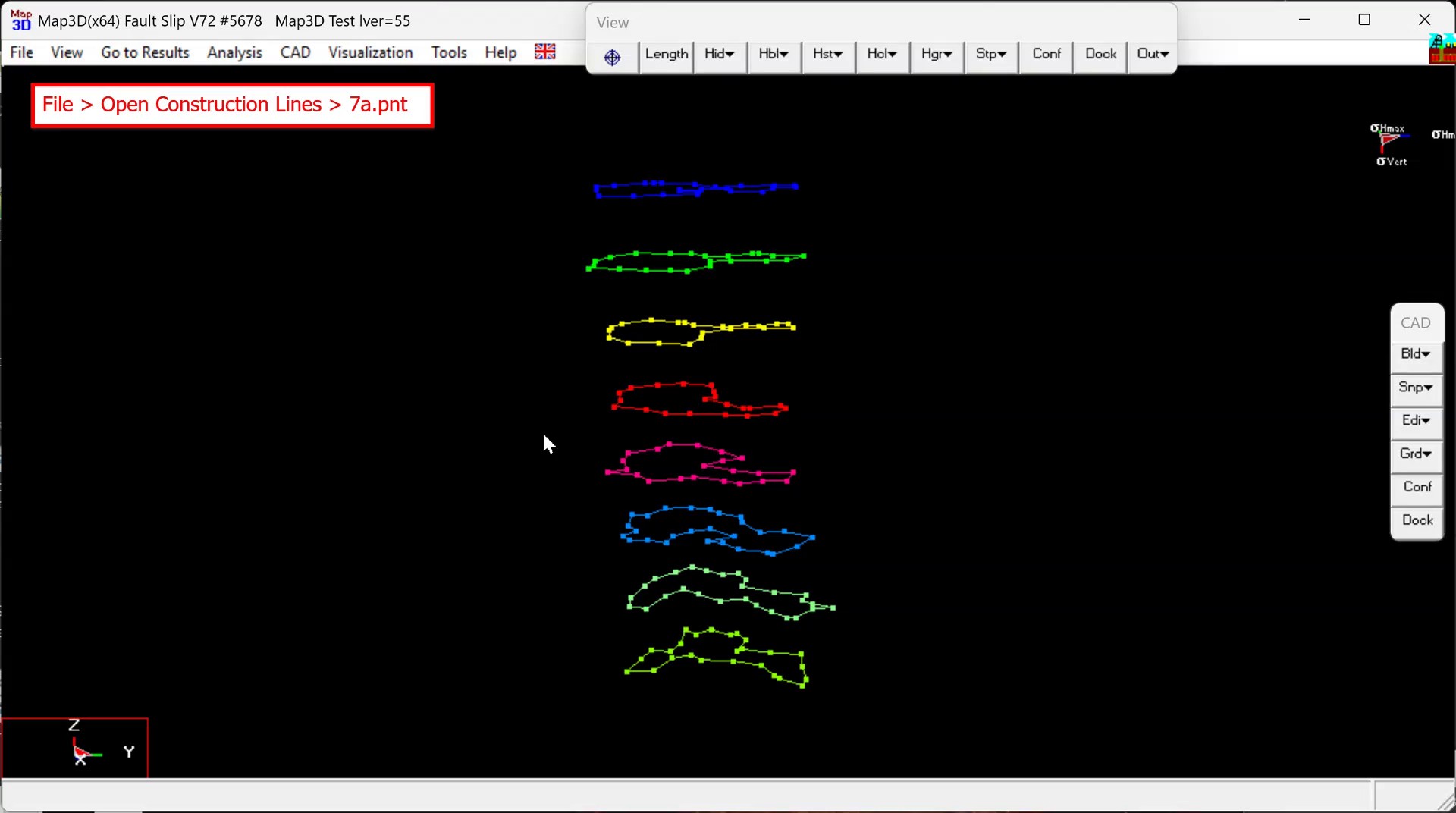Click the Conf button in View toolbar
1456x813 pixels.
[1046, 55]
